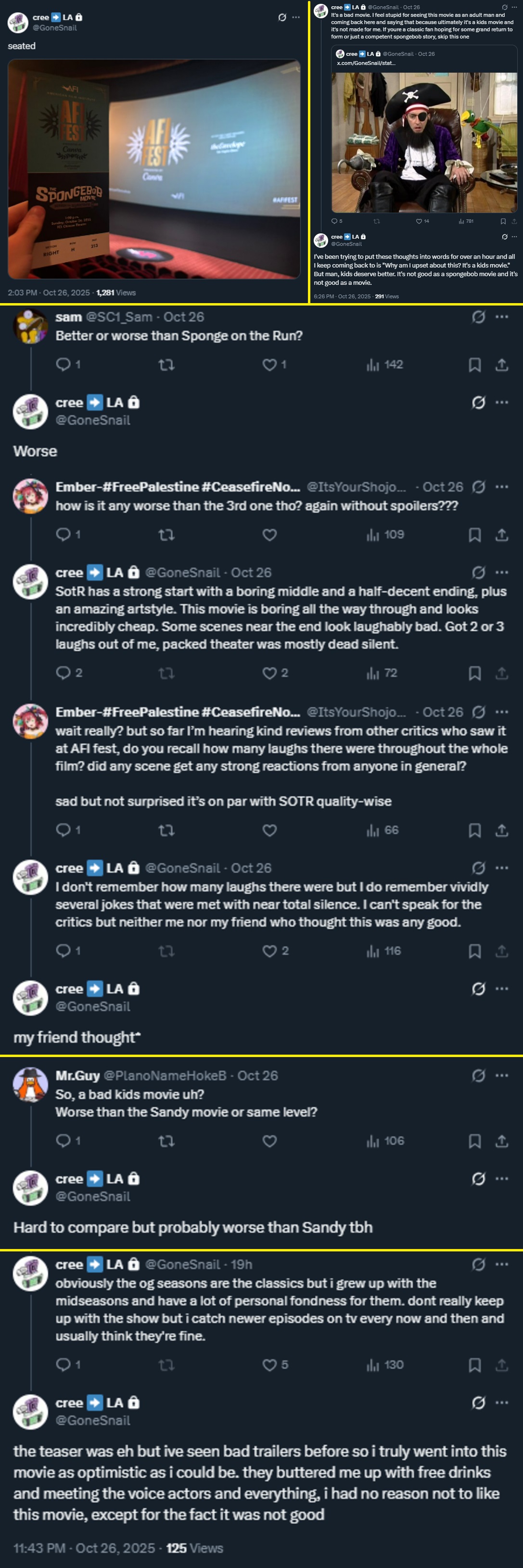Viewport: 523px width, 1568px height.
Task: Retweet Mr.Guy's Sandy movie question
Action: tap(166, 1141)
